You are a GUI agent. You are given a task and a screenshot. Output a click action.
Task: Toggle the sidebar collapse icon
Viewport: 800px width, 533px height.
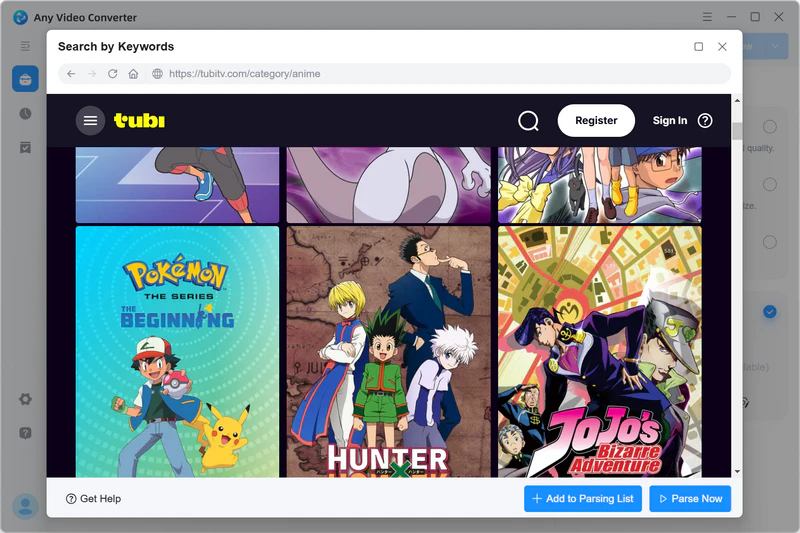pyautogui.click(x=25, y=46)
